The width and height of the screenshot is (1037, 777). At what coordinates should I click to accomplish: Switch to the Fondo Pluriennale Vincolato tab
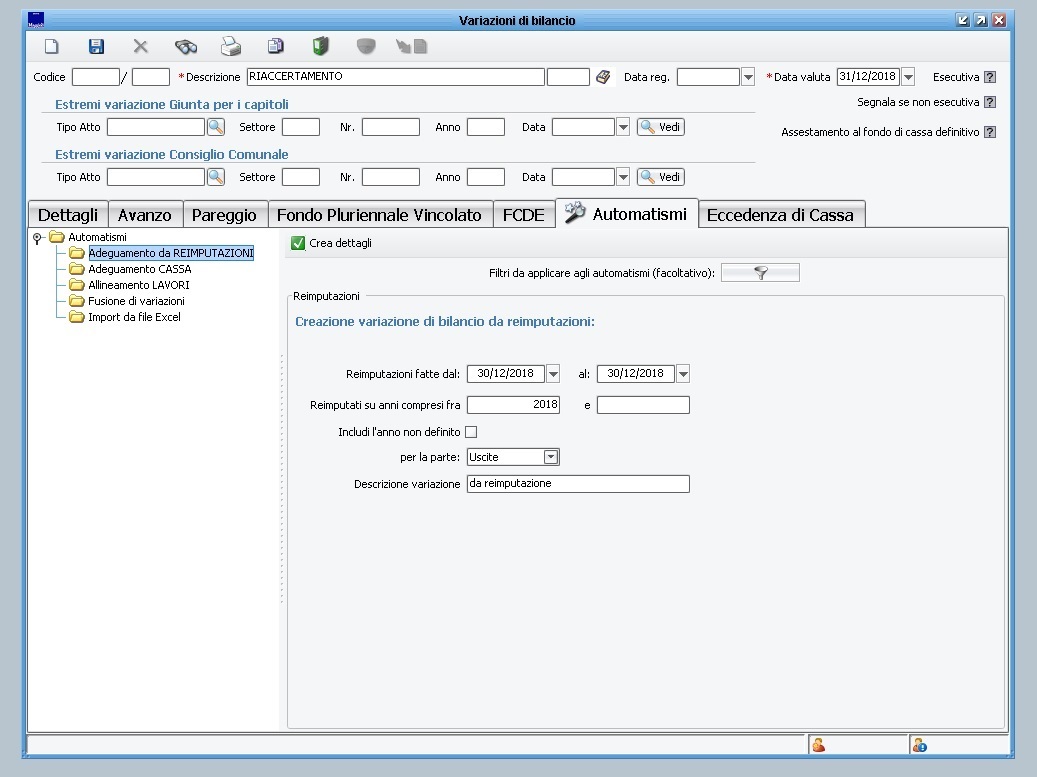(379, 215)
